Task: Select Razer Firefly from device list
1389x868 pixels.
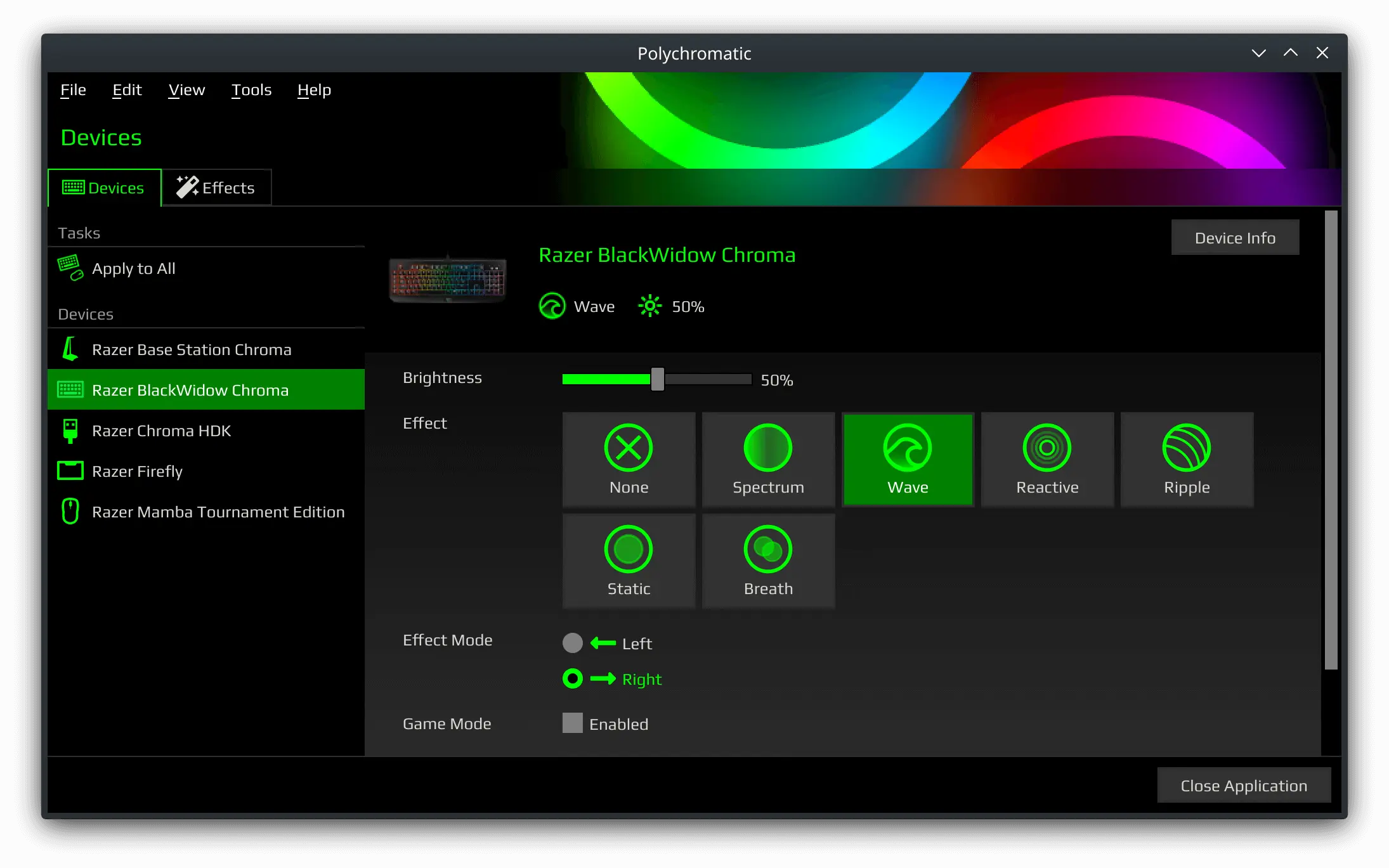Action: coord(137,471)
